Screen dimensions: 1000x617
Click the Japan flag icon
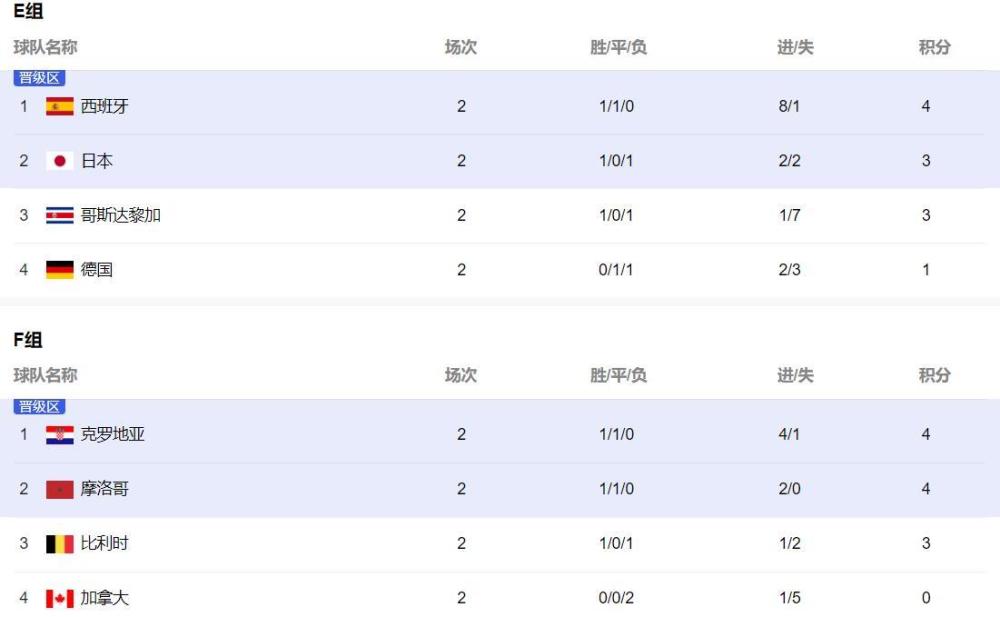[60, 161]
